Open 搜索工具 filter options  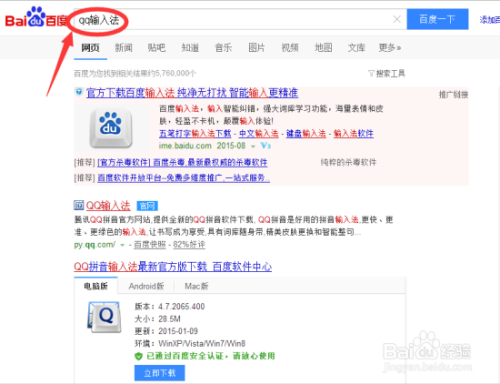coord(387,73)
